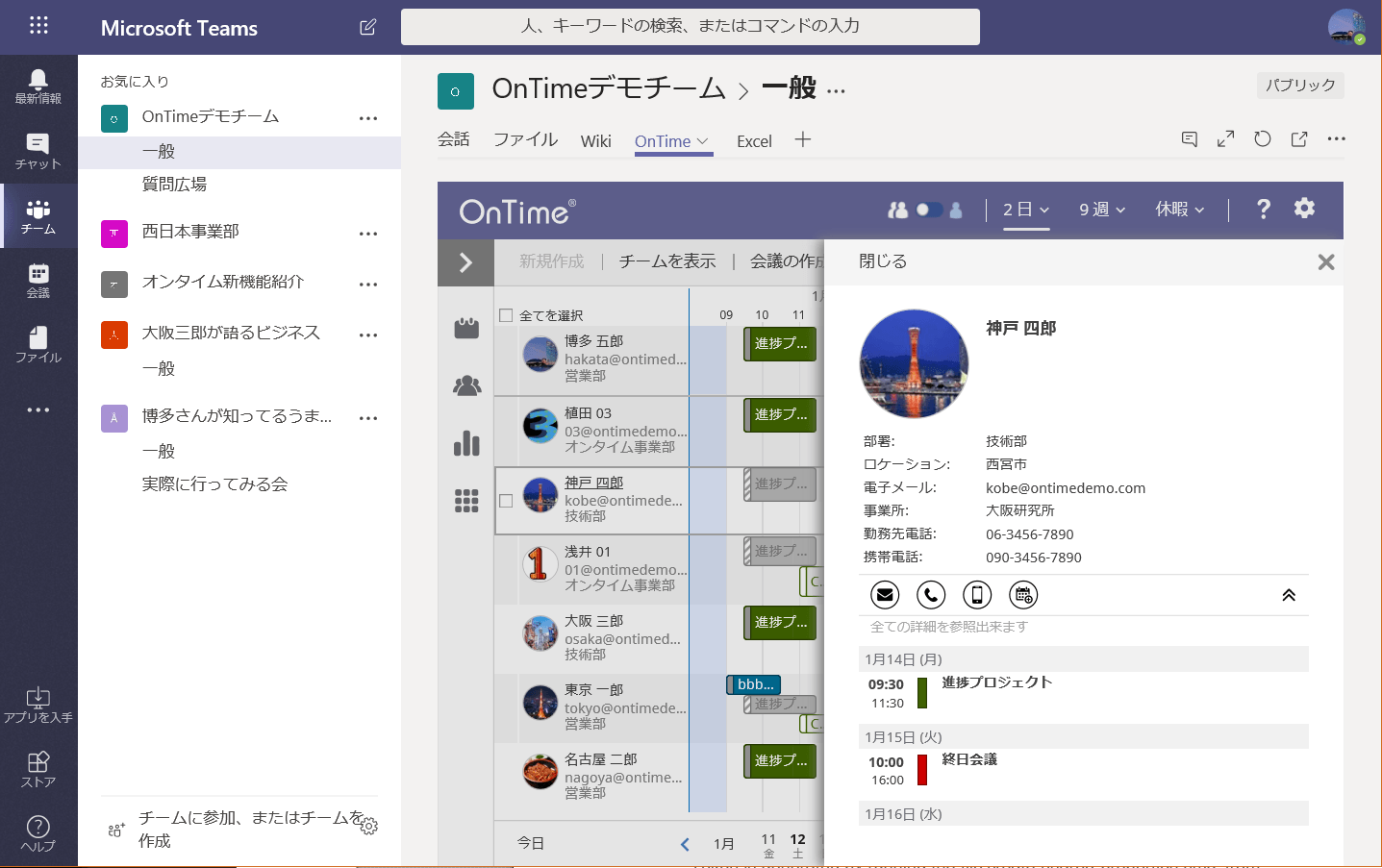Click the チームを表示 link

[x=667, y=260]
